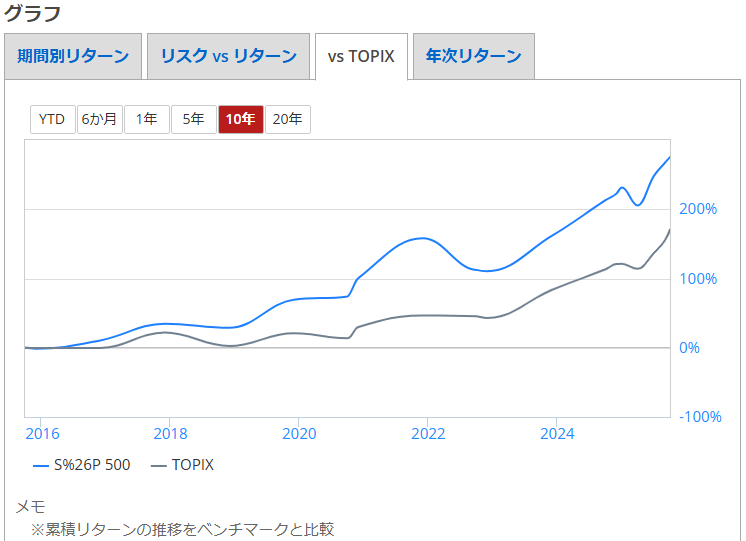This screenshot has width=746, height=541.
Task: Click the gray TOPIX legend line marker
Action: (158, 465)
